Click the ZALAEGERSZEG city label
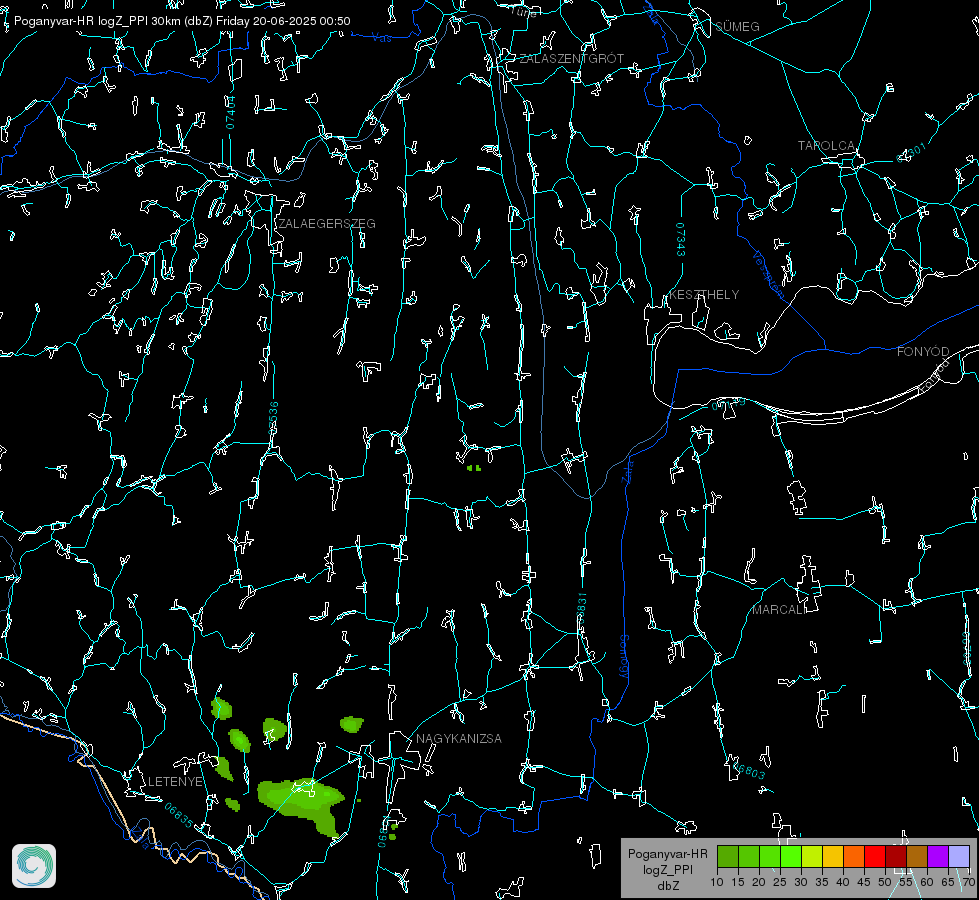The height and width of the screenshot is (900, 979). click(x=327, y=224)
